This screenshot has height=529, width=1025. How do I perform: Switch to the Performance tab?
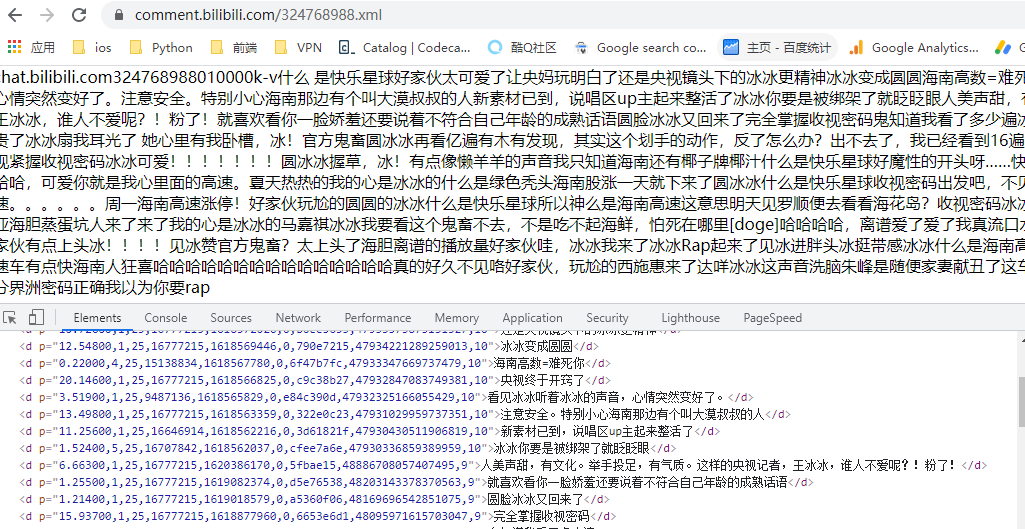coord(378,318)
